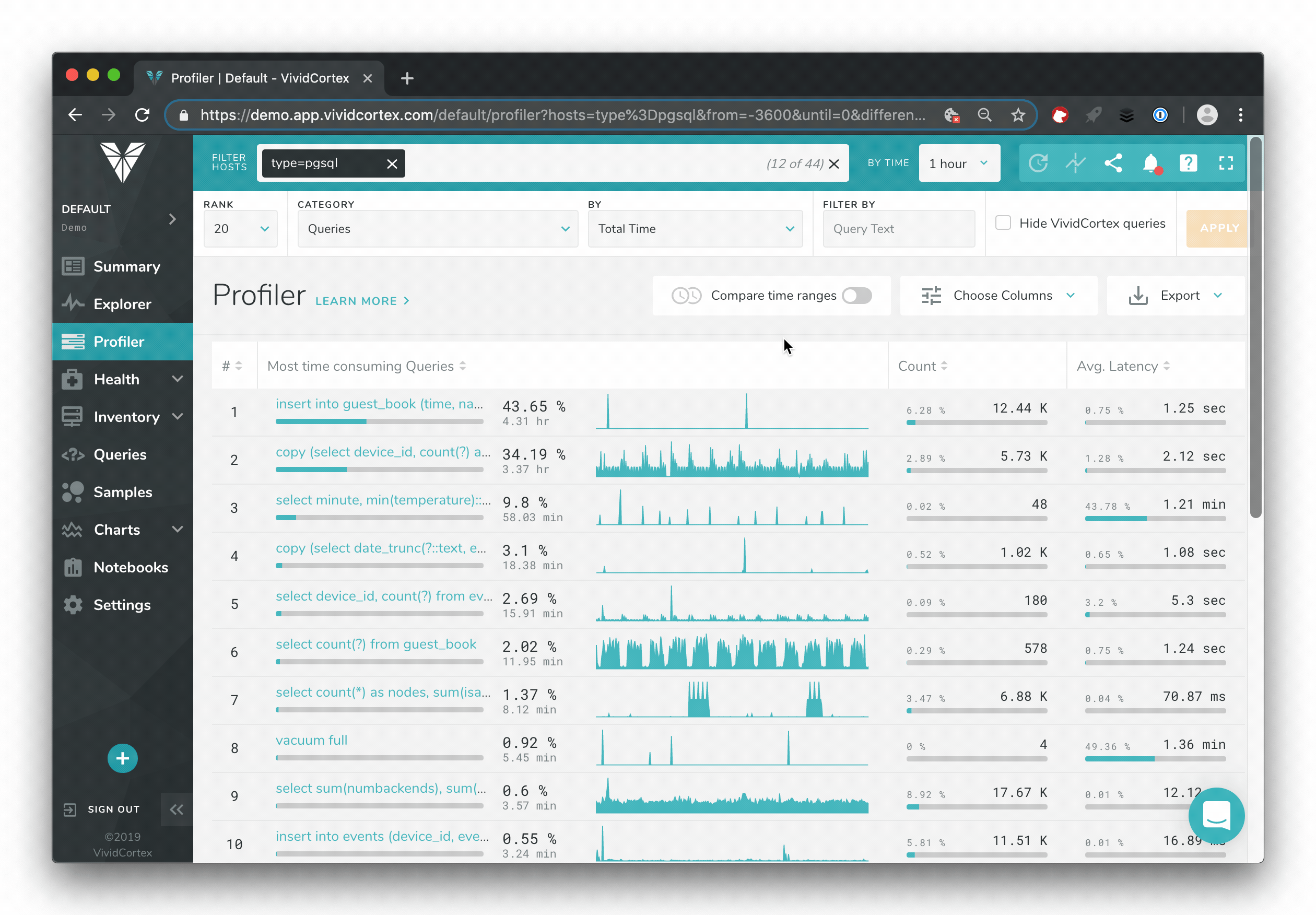Click the sparkline chart for query row 2
This screenshot has height=915, width=1316.
click(x=731, y=459)
